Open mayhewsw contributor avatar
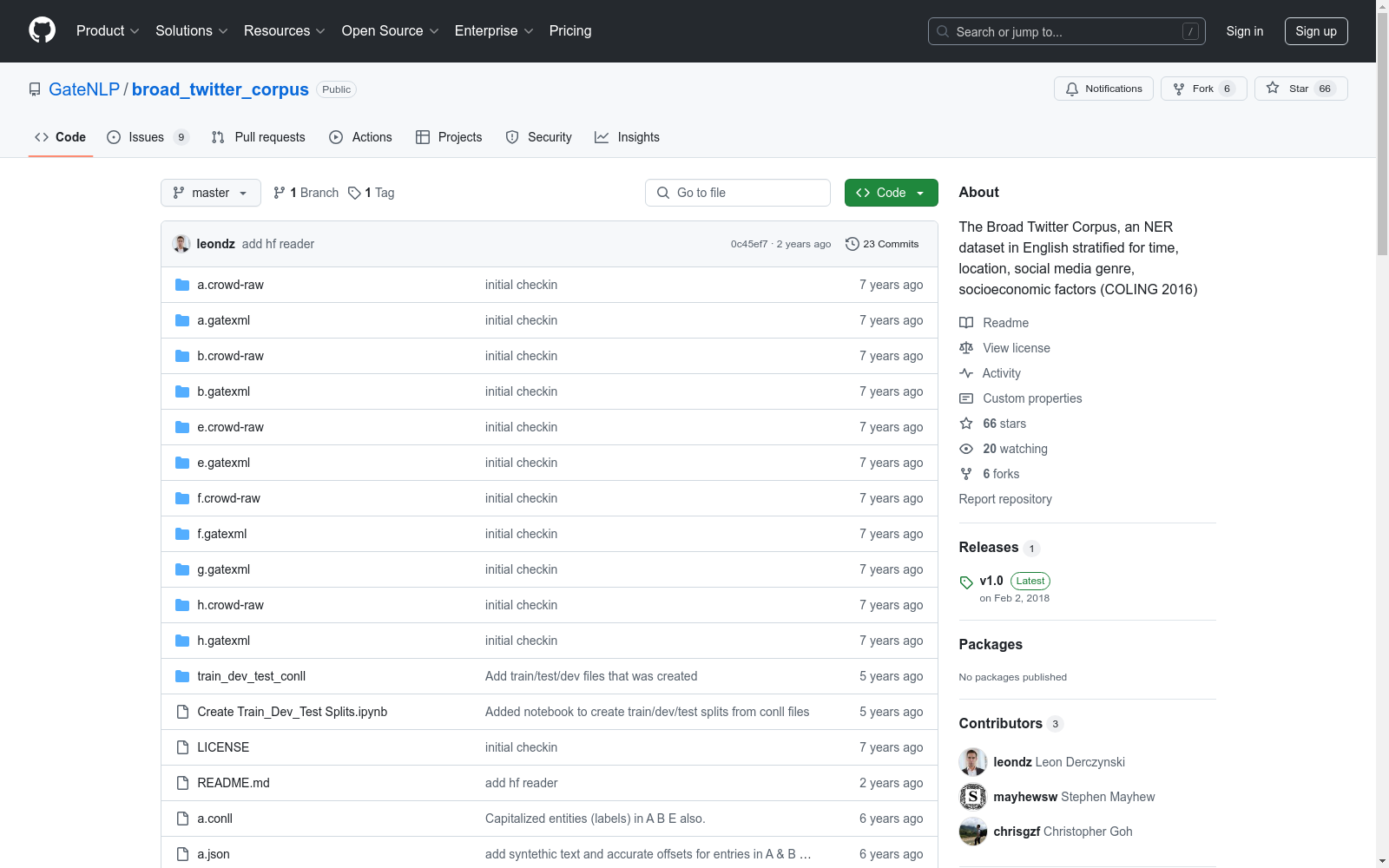This screenshot has height=868, width=1389. pyautogui.click(x=973, y=797)
